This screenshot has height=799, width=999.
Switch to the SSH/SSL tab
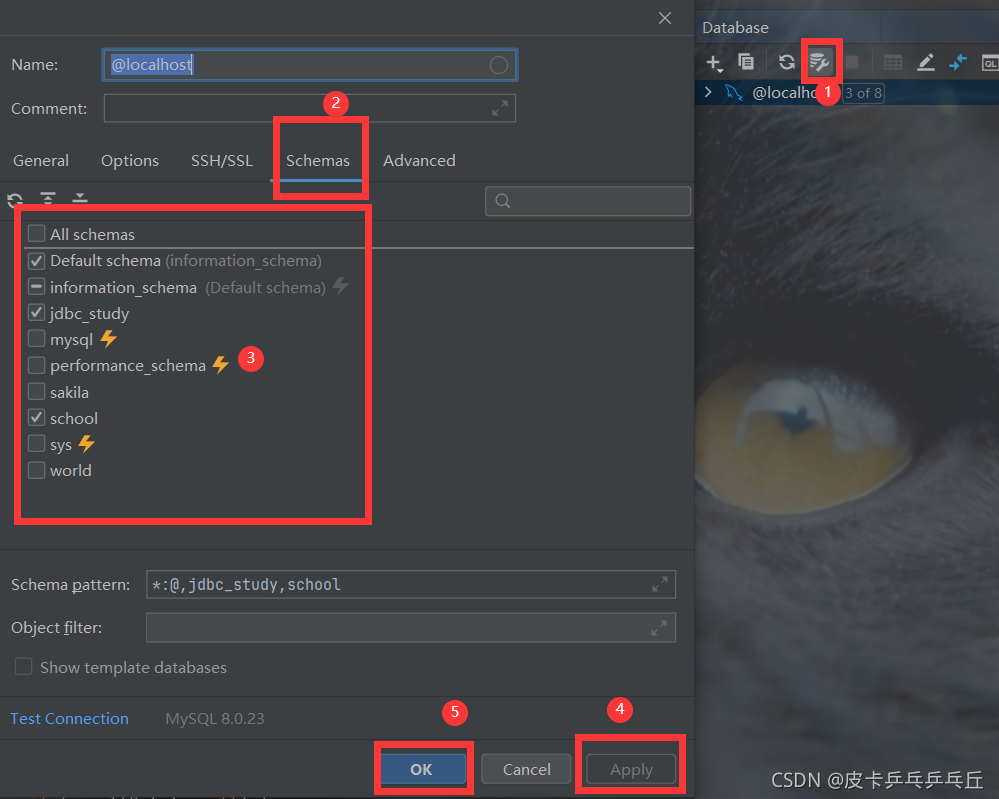(x=222, y=161)
